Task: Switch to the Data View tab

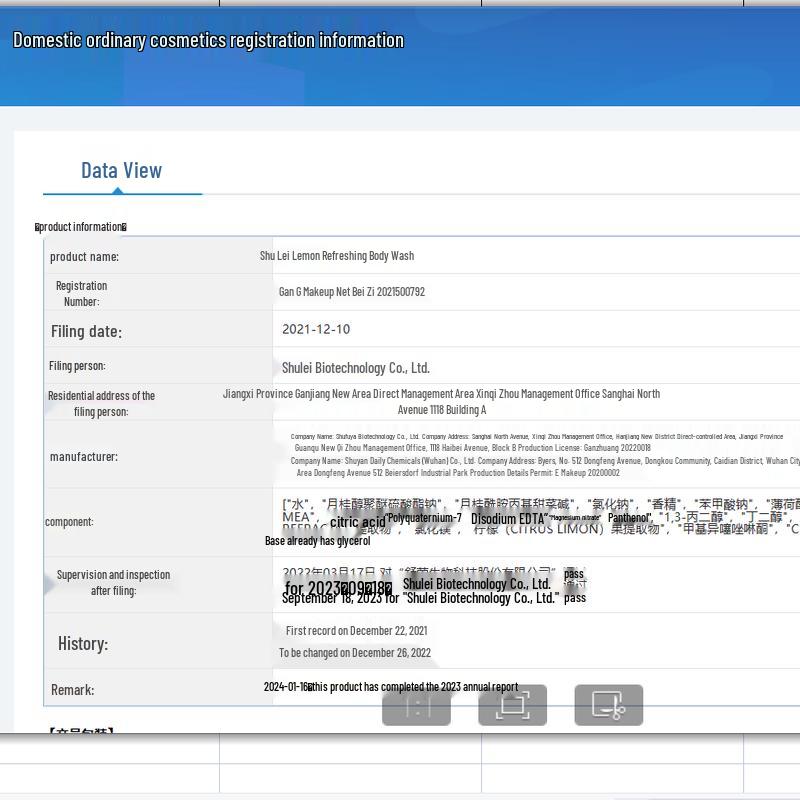Action: tap(121, 171)
